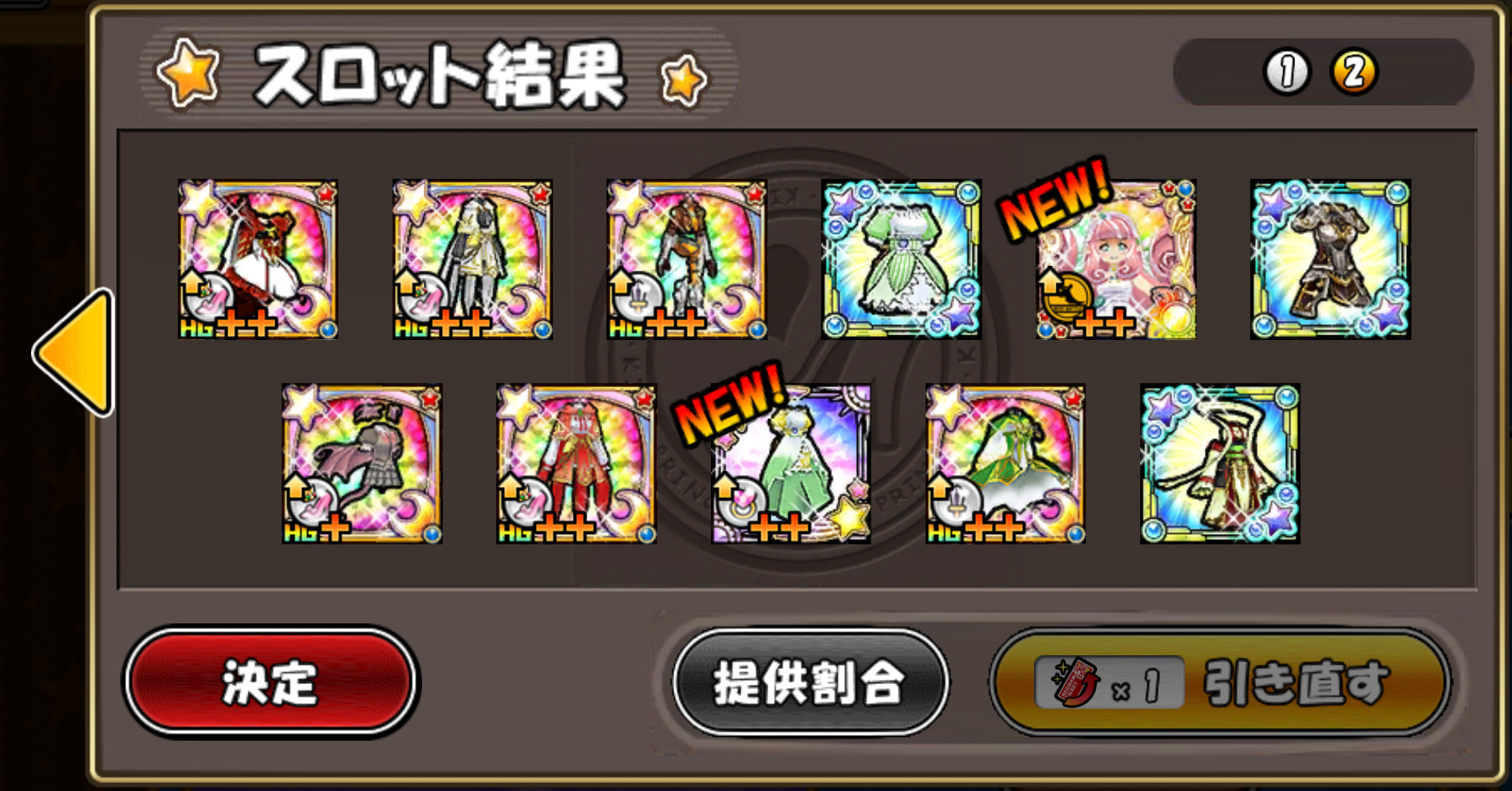Tap the redraw ticket icon
The height and width of the screenshot is (791, 1512).
pyautogui.click(x=1075, y=683)
